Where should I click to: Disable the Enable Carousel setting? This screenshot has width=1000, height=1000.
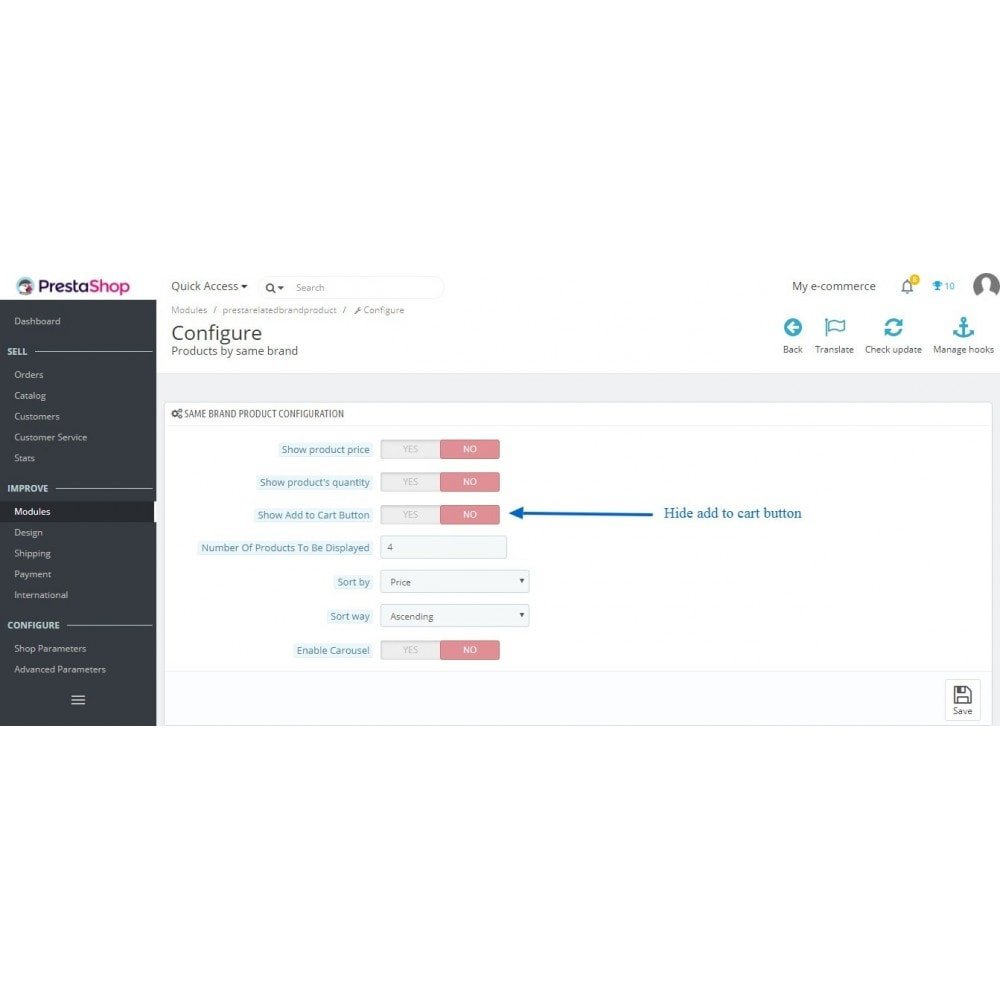tap(469, 649)
